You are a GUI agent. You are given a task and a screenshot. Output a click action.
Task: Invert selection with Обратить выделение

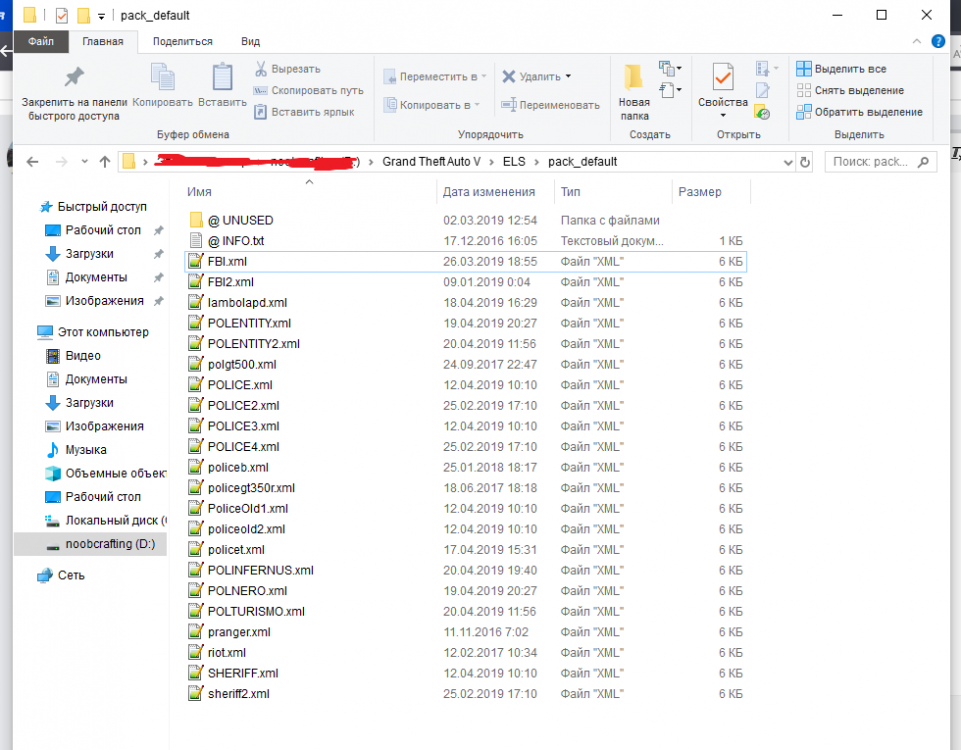coord(859,112)
